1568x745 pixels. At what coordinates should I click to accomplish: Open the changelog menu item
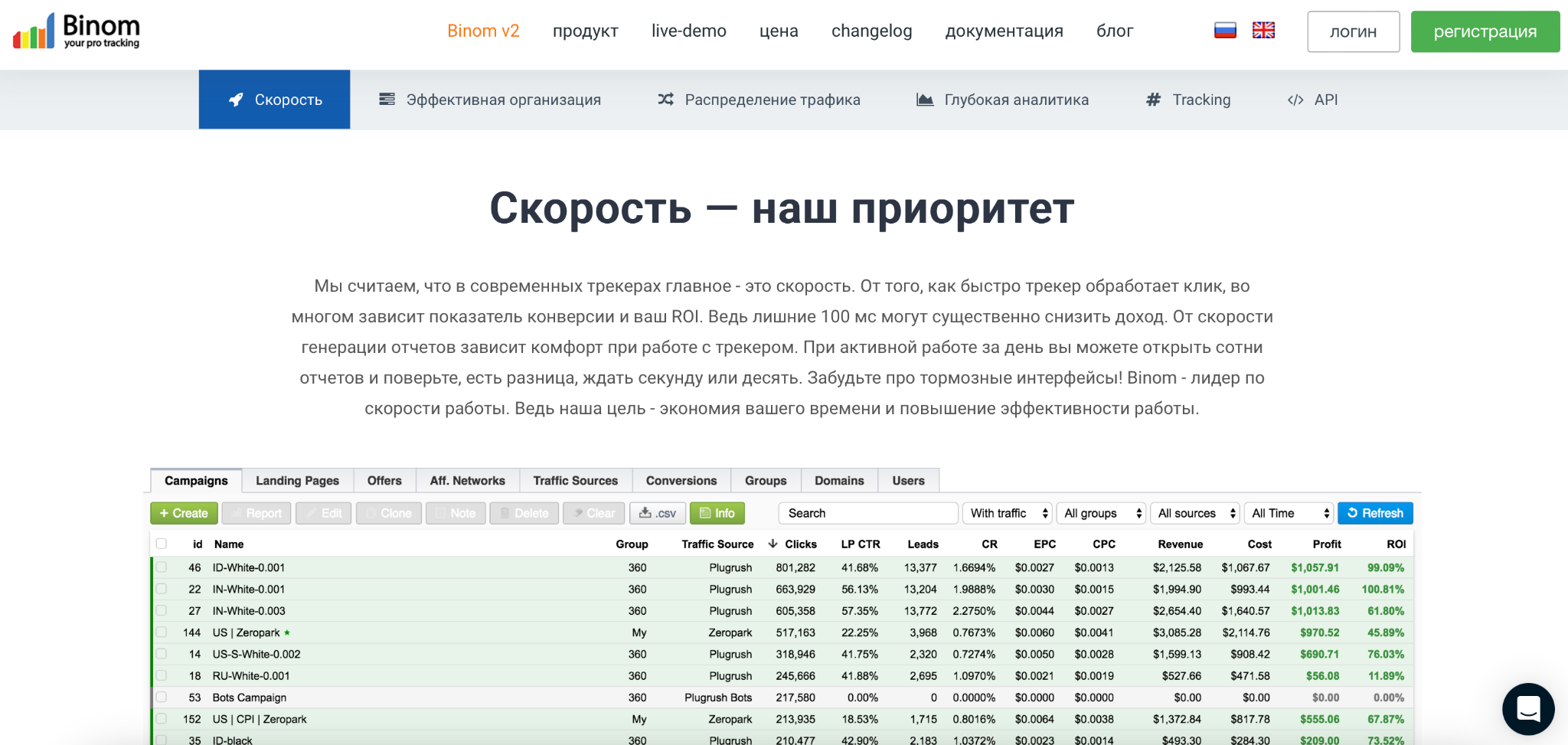click(872, 31)
